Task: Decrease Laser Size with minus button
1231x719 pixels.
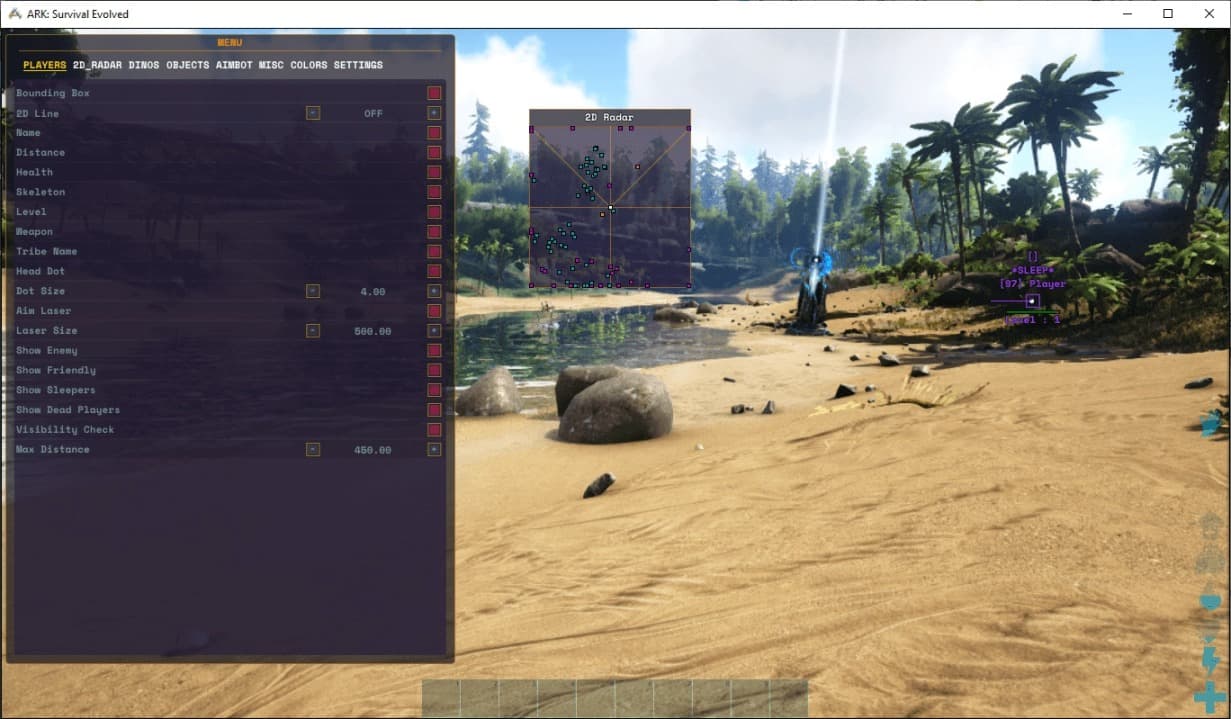Action: [x=313, y=331]
